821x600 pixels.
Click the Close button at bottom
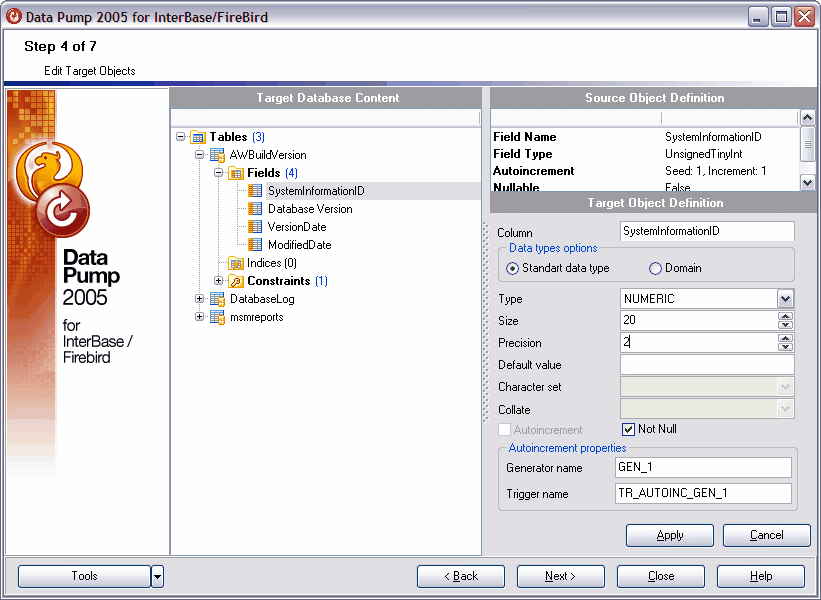pyautogui.click(x=661, y=576)
